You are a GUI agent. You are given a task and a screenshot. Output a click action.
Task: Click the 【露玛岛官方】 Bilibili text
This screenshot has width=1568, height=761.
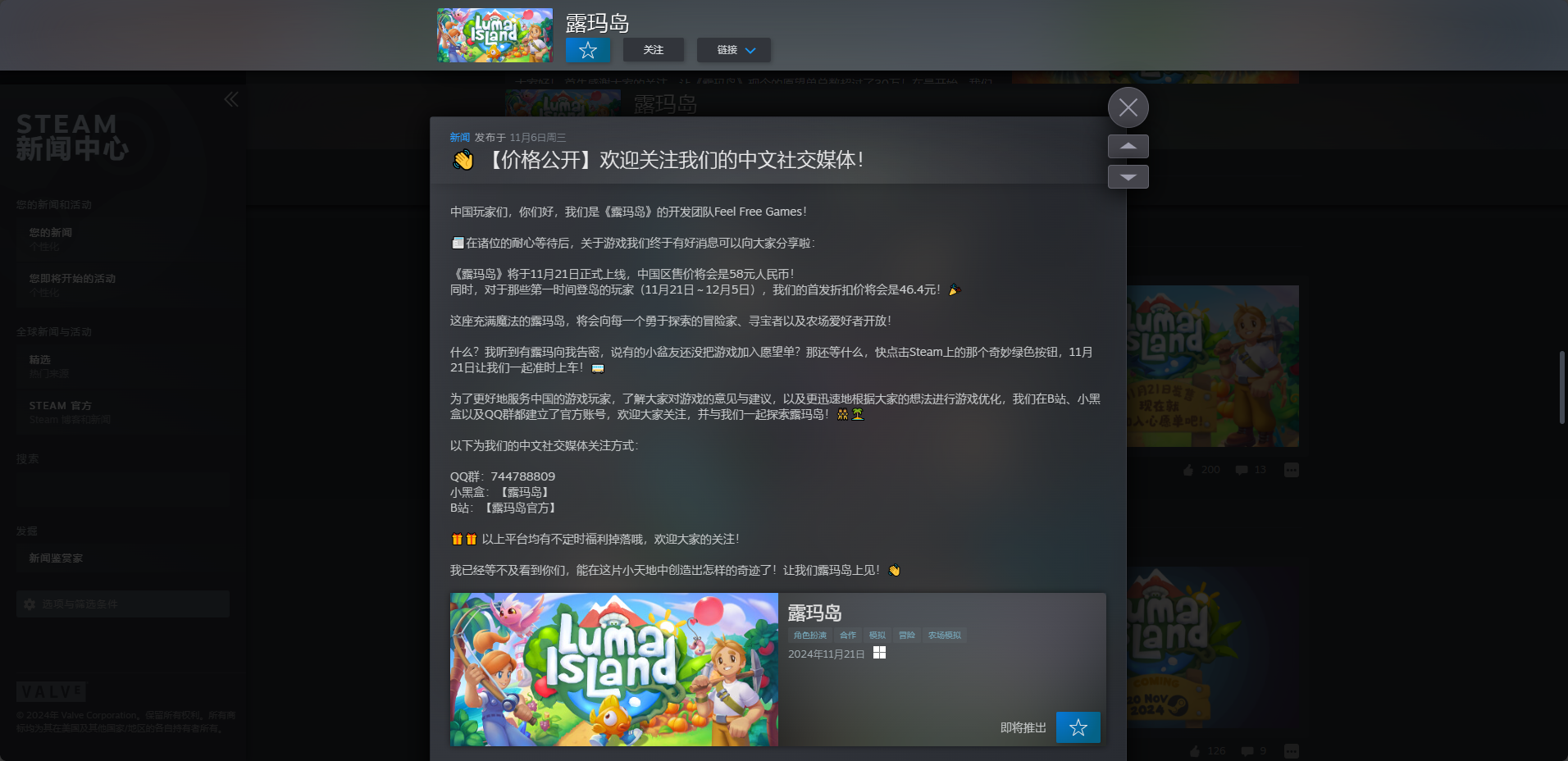(x=520, y=508)
